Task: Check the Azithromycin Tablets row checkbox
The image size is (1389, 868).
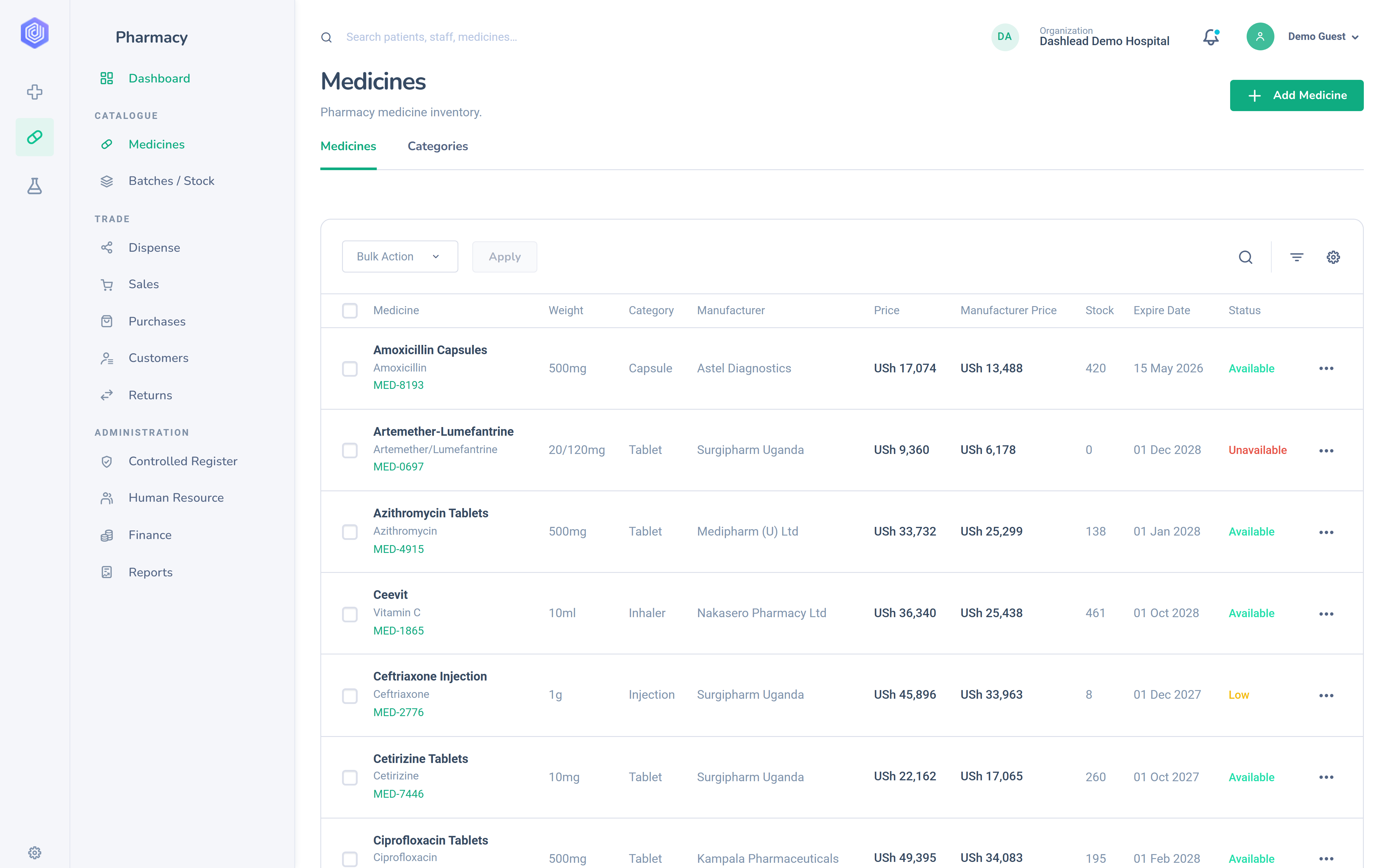Action: click(x=350, y=532)
